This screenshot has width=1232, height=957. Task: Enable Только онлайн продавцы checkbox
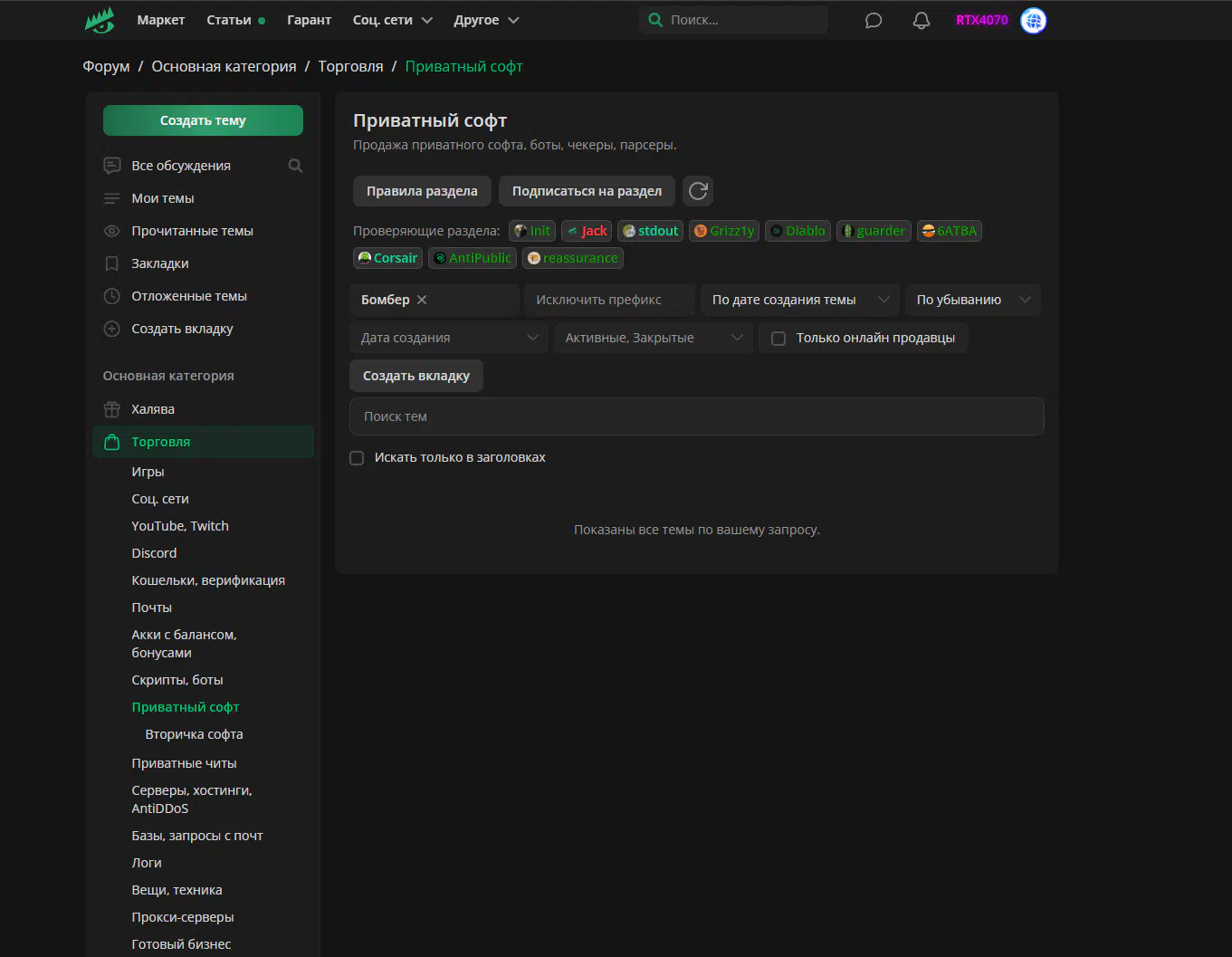(778, 338)
